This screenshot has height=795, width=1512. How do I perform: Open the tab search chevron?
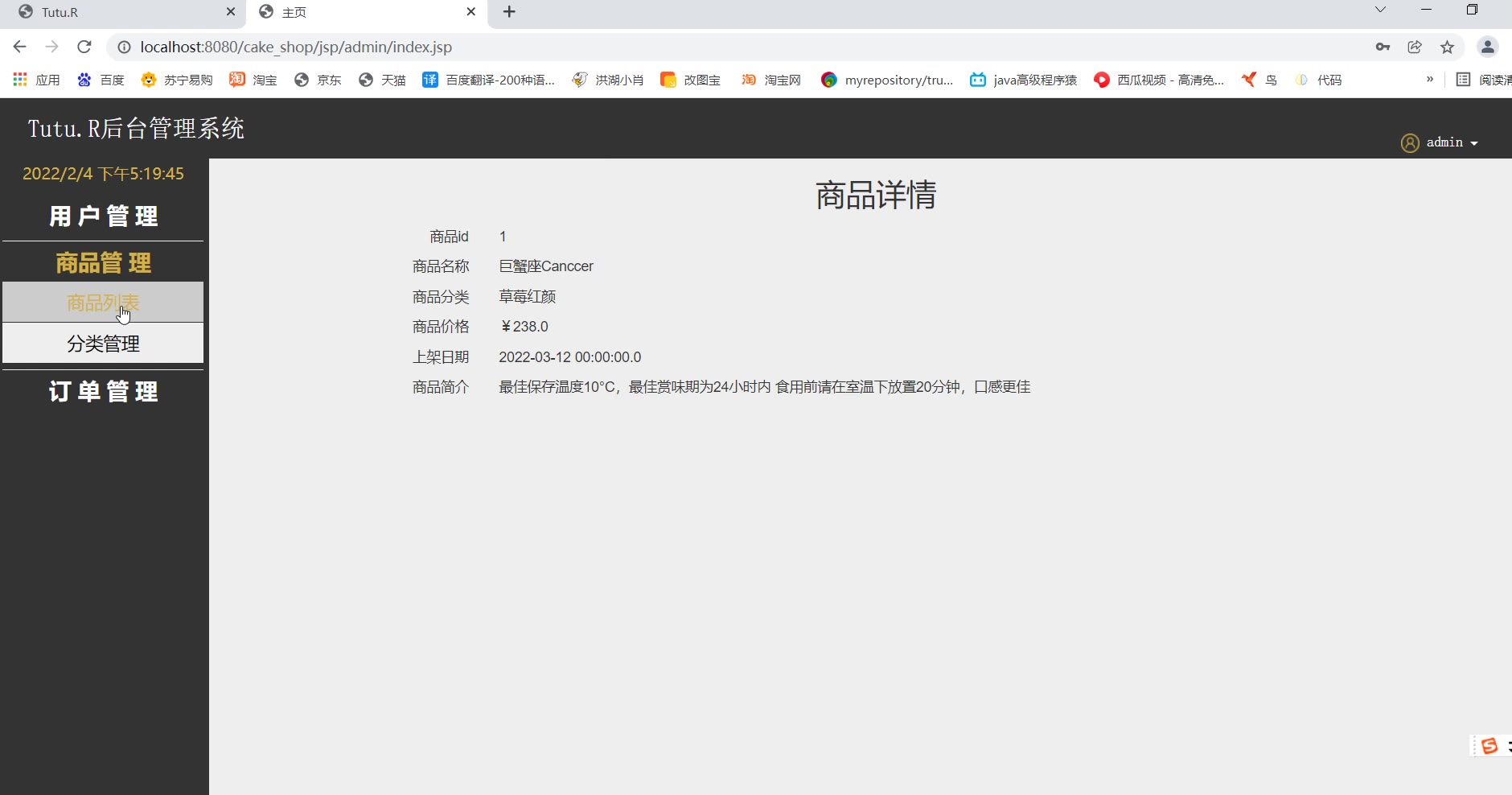tap(1380, 10)
